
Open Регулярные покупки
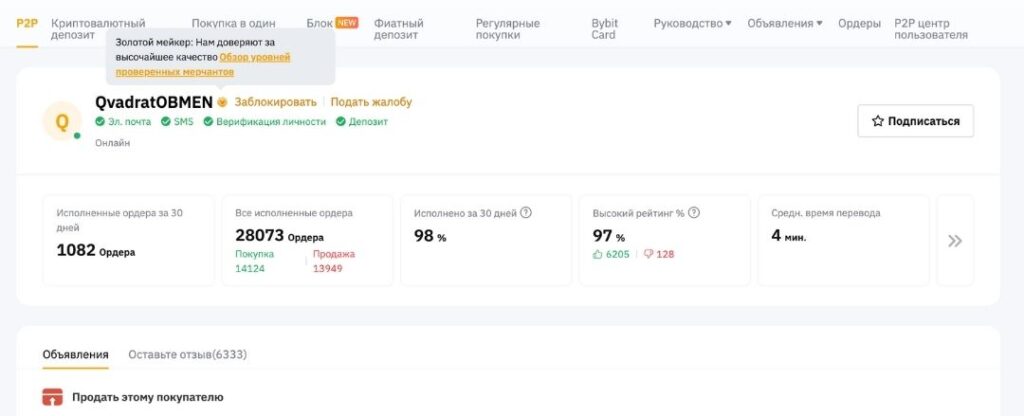[507, 29]
